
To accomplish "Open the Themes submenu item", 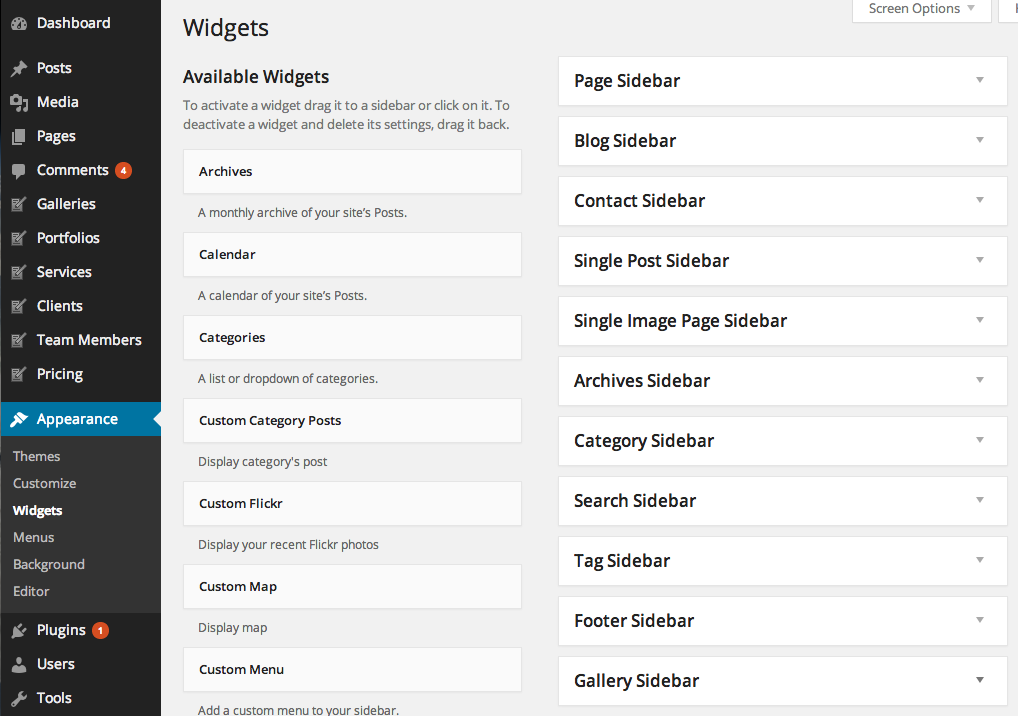I will 36,456.
